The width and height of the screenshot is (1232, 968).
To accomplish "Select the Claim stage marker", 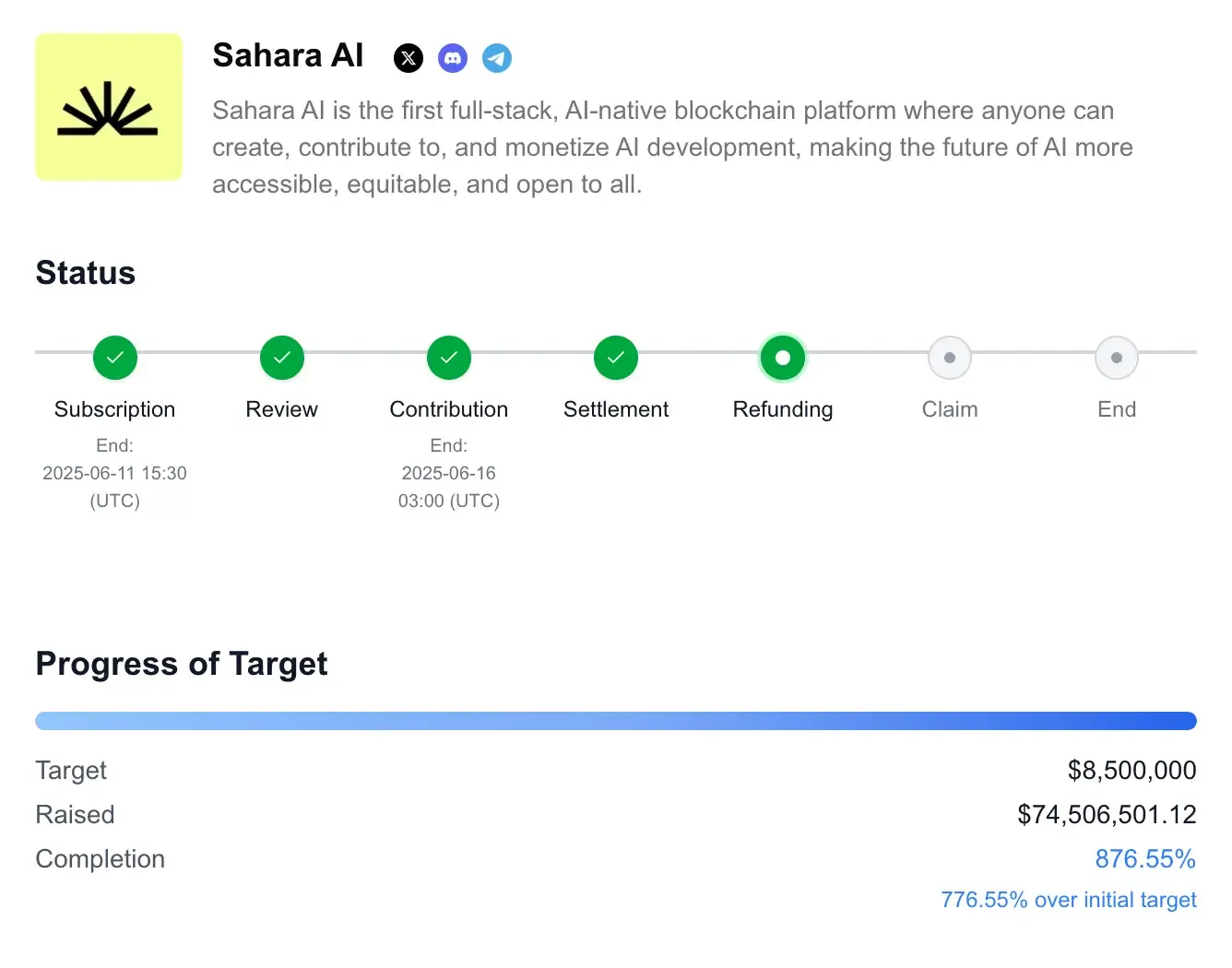I will tap(949, 358).
